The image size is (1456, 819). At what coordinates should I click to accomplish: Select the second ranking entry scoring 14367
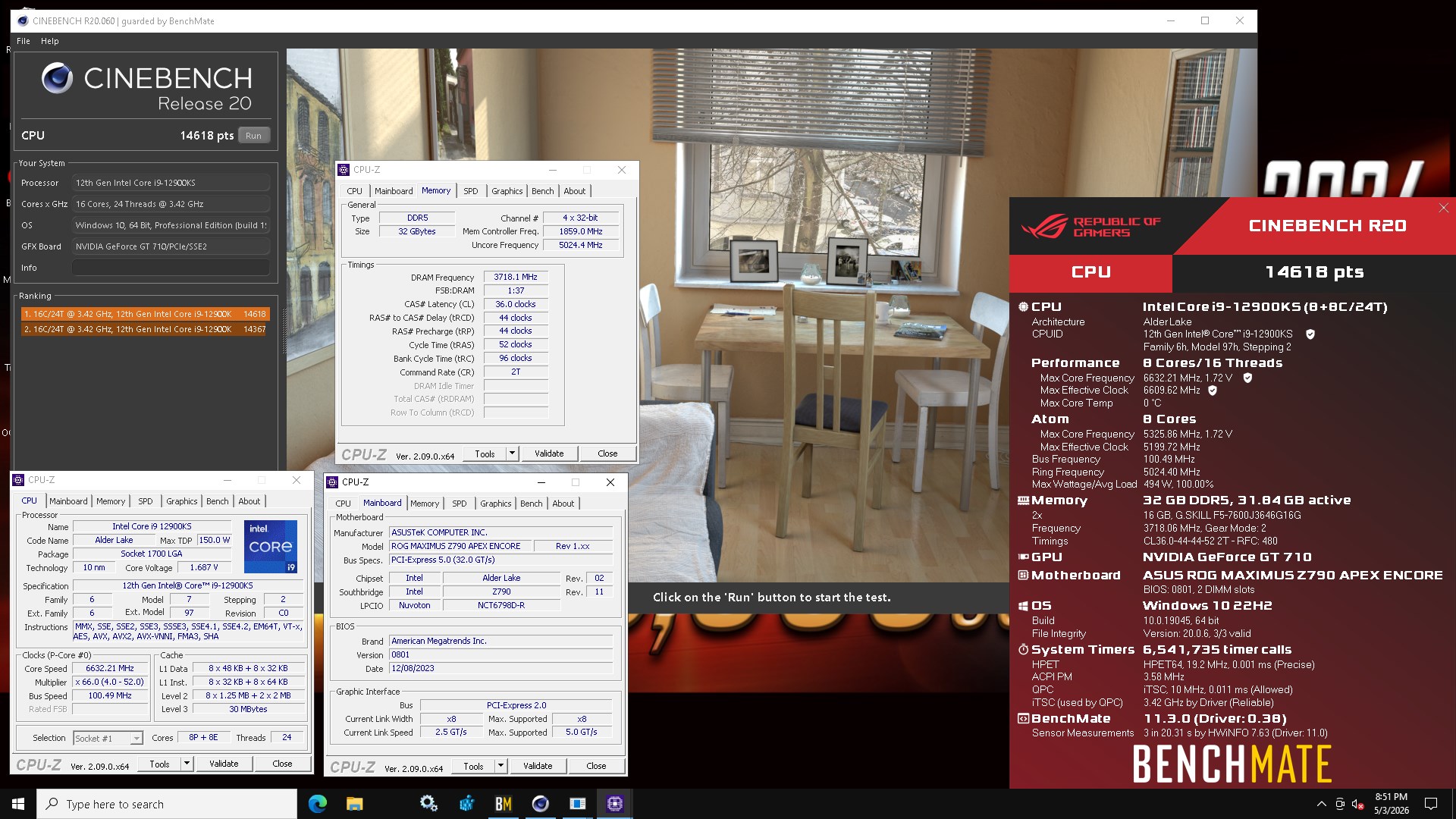click(x=145, y=329)
